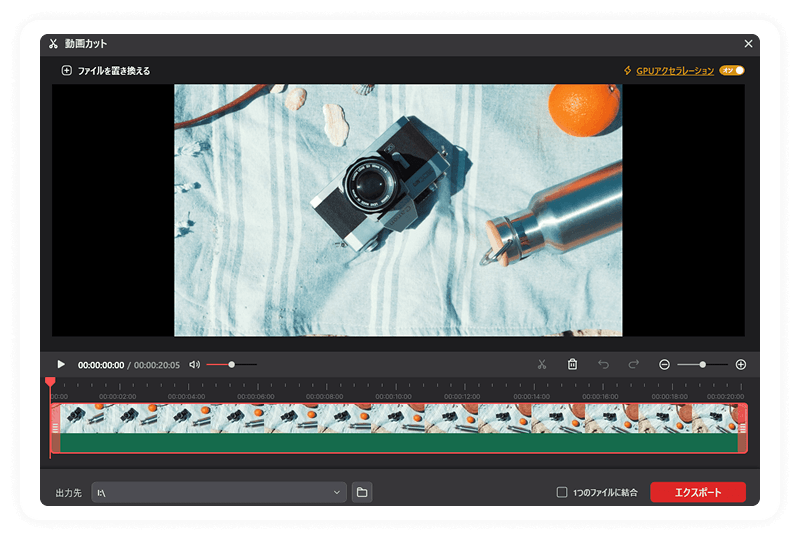This screenshot has width=800, height=540.
Task: Click ファイルを置き換える to replace file
Action: pos(114,71)
